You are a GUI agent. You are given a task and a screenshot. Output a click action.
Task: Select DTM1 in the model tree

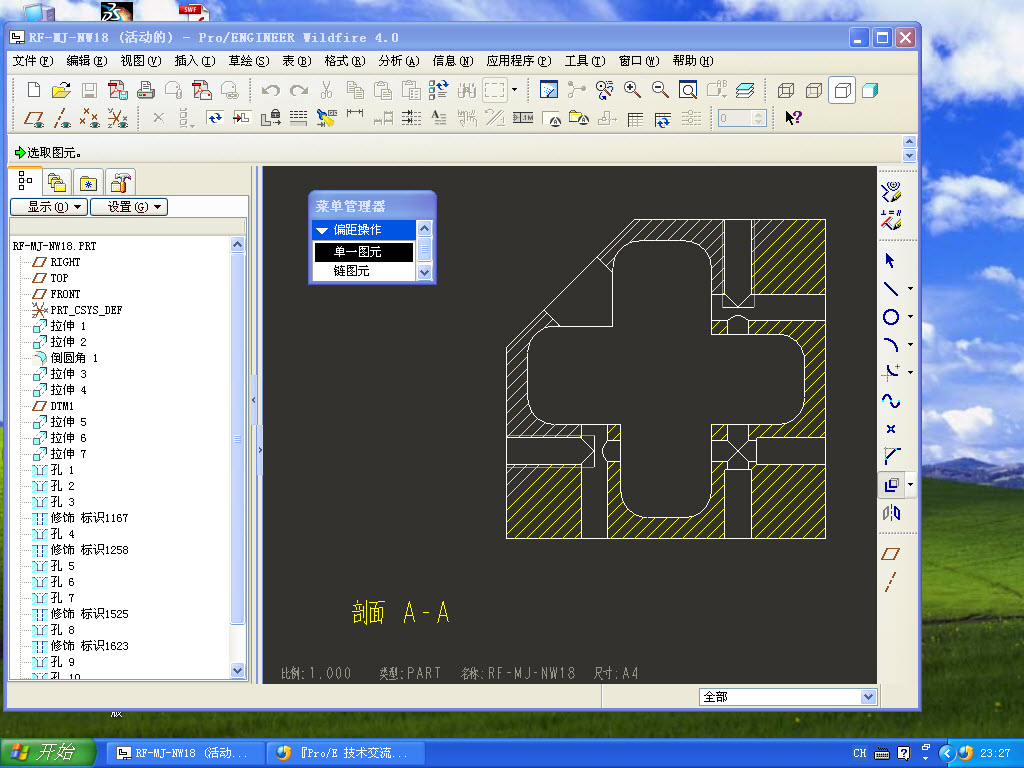[x=62, y=406]
